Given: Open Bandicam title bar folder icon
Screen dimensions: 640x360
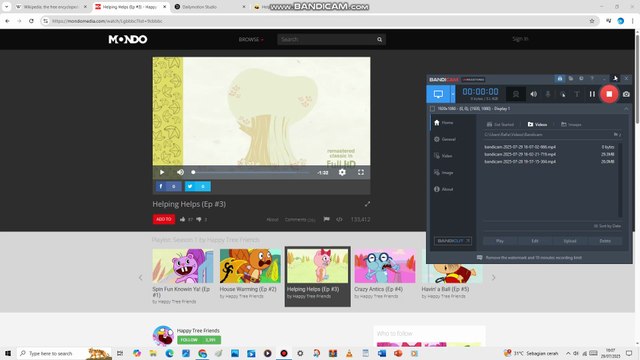Looking at the screenshot, I should tap(571, 78).
